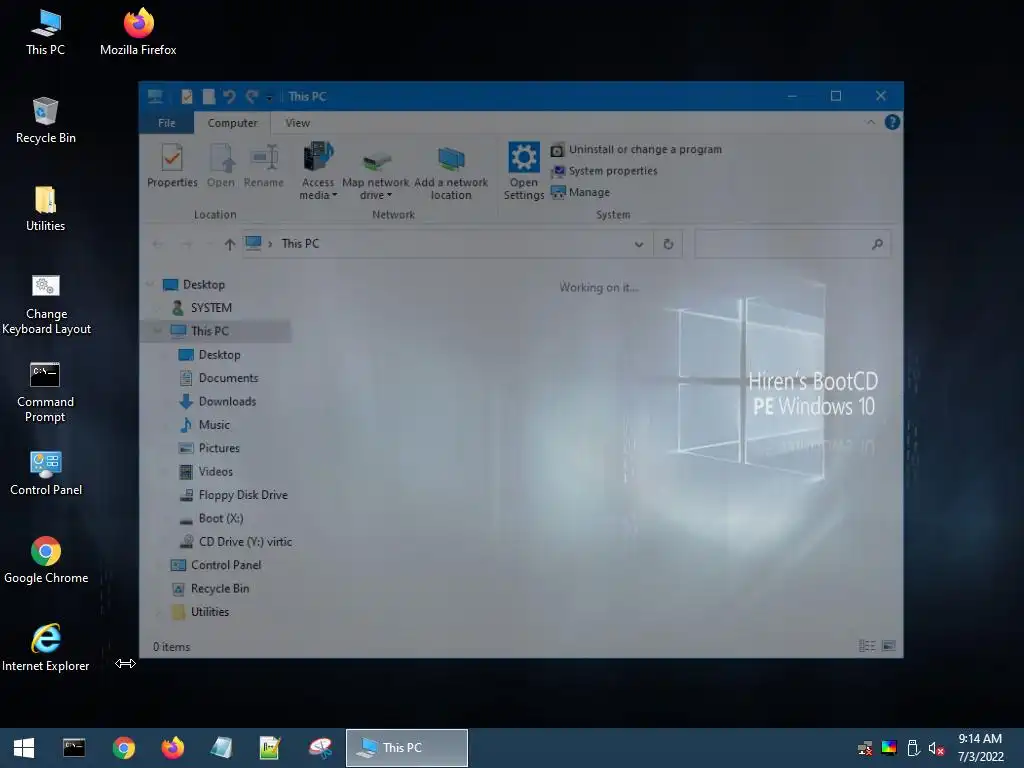Open the Windows Start menu
This screenshot has width=1024, height=768.
[24, 748]
